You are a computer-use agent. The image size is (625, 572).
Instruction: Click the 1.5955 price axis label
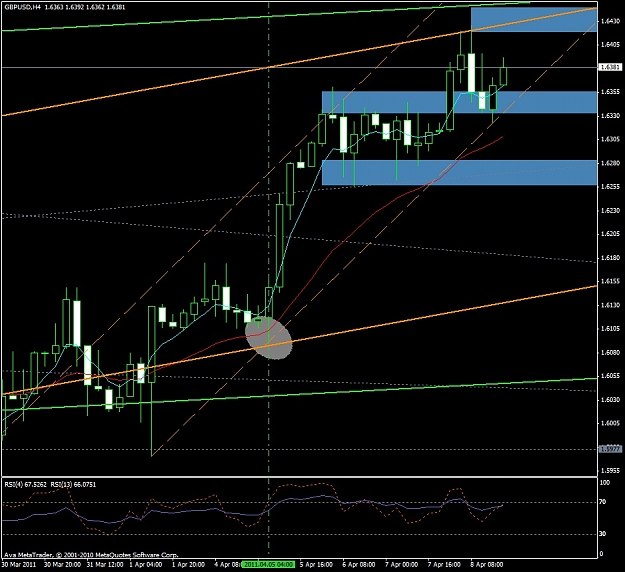610,471
